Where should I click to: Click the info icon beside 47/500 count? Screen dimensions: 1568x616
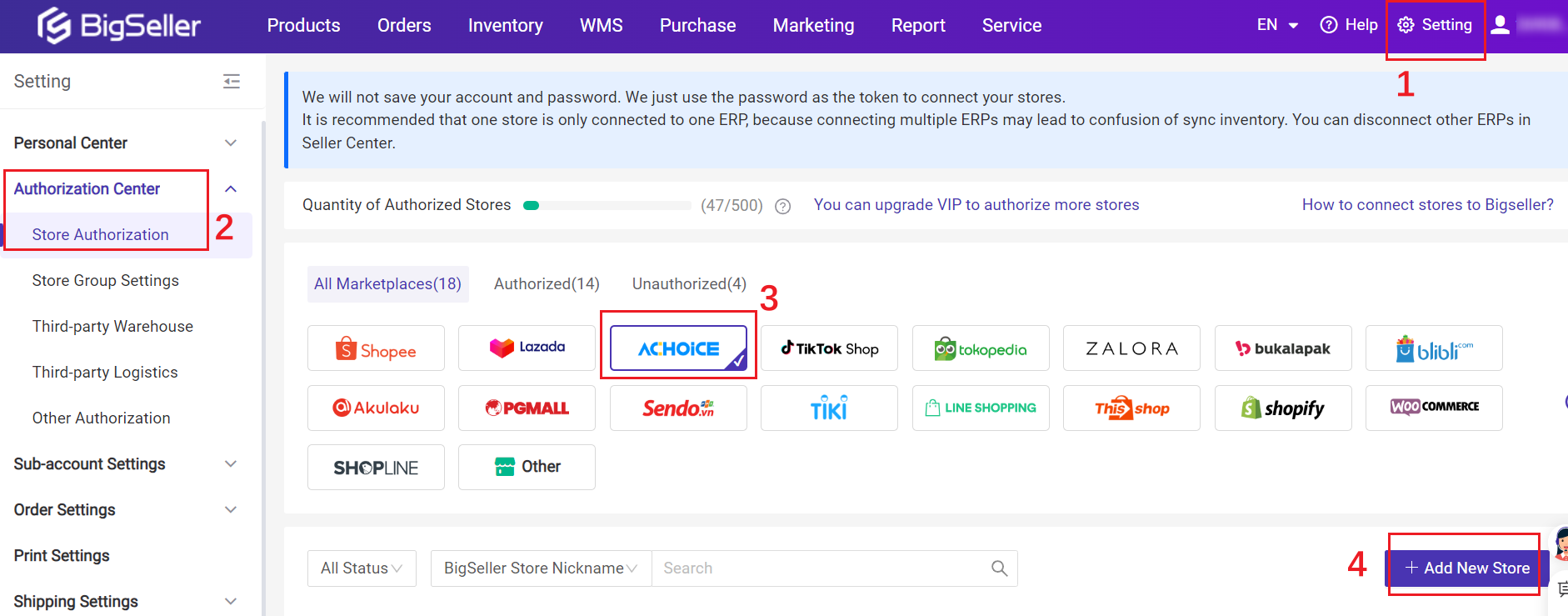[x=782, y=206]
